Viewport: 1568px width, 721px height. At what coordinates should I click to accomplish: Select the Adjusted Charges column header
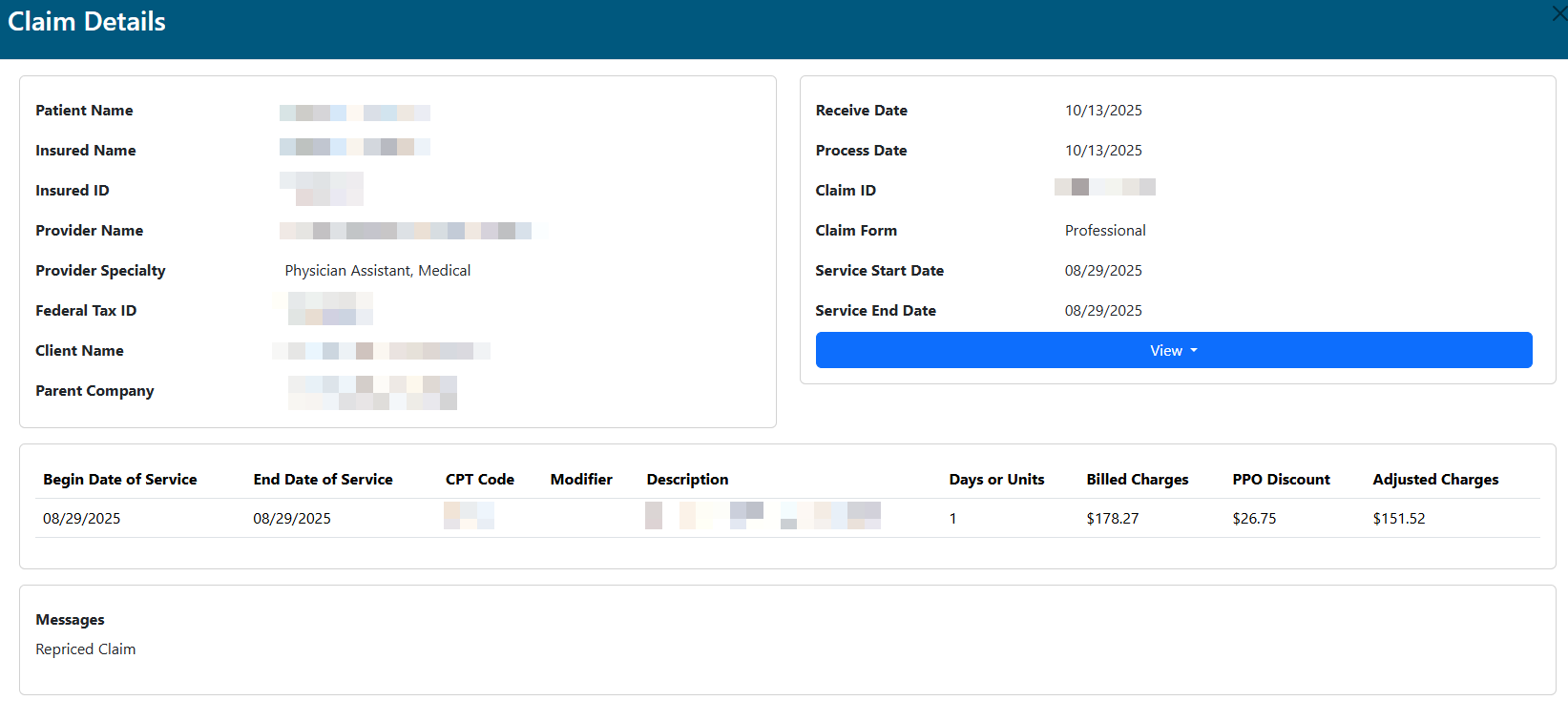click(x=1434, y=479)
